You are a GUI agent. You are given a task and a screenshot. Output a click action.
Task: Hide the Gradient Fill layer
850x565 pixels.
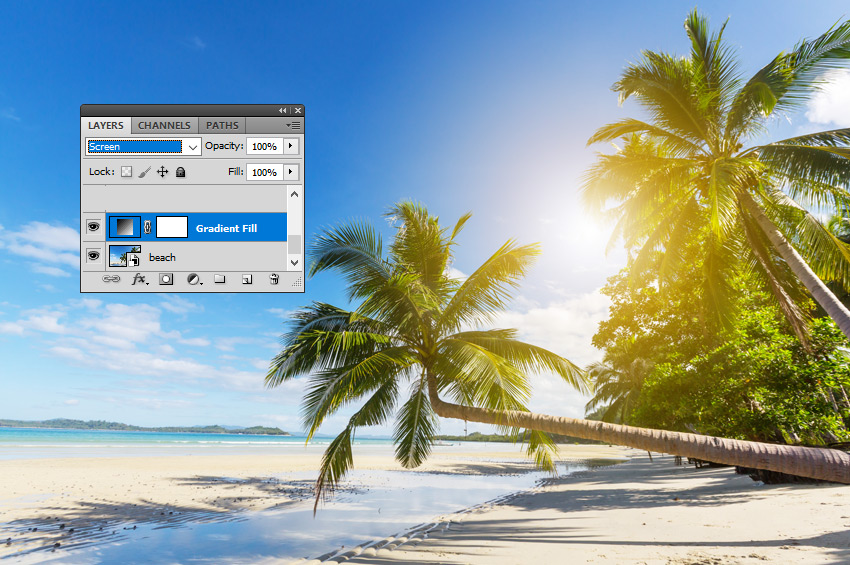pyautogui.click(x=93, y=228)
